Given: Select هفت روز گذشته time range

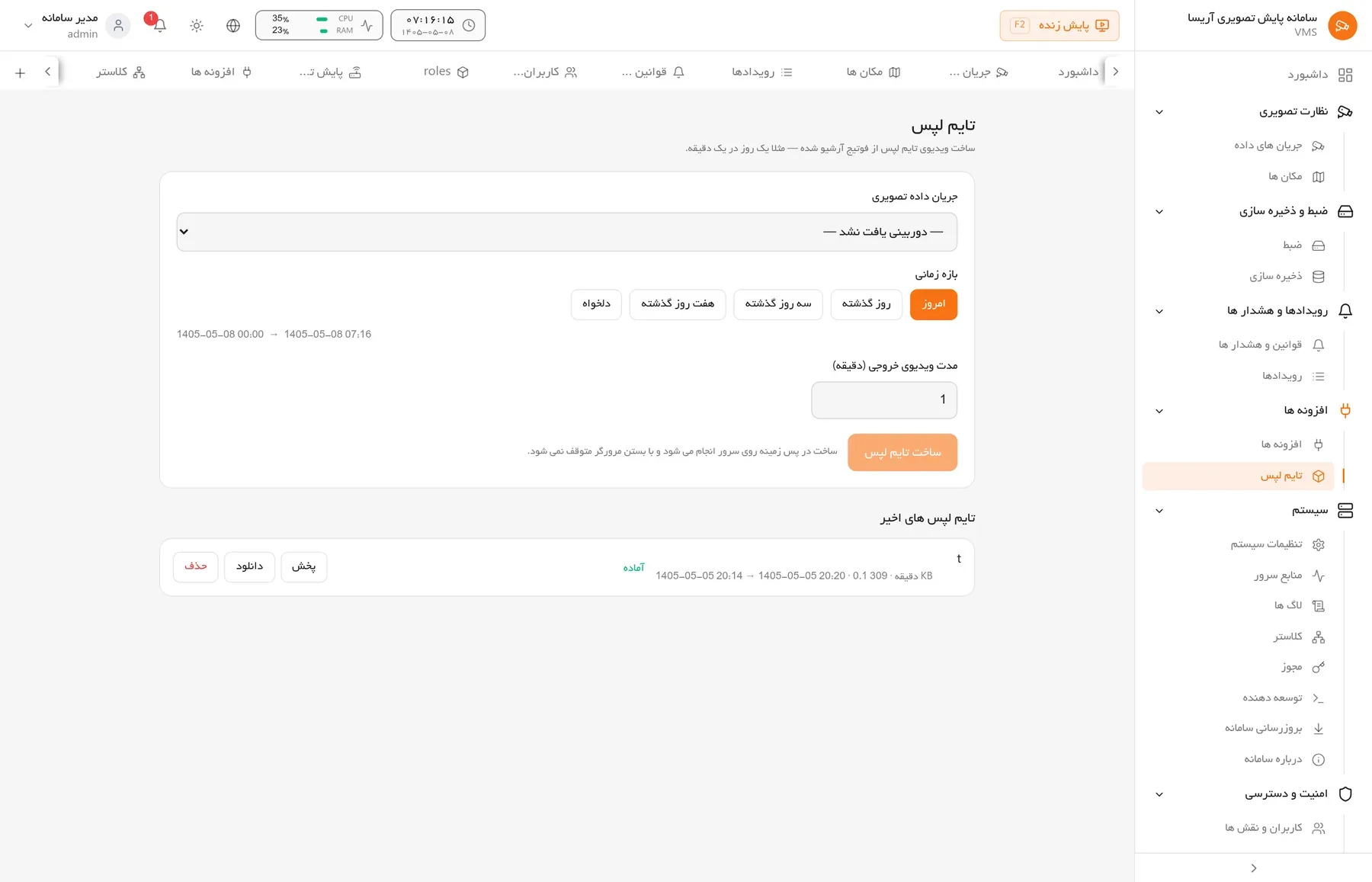Looking at the screenshot, I should coord(678,304).
